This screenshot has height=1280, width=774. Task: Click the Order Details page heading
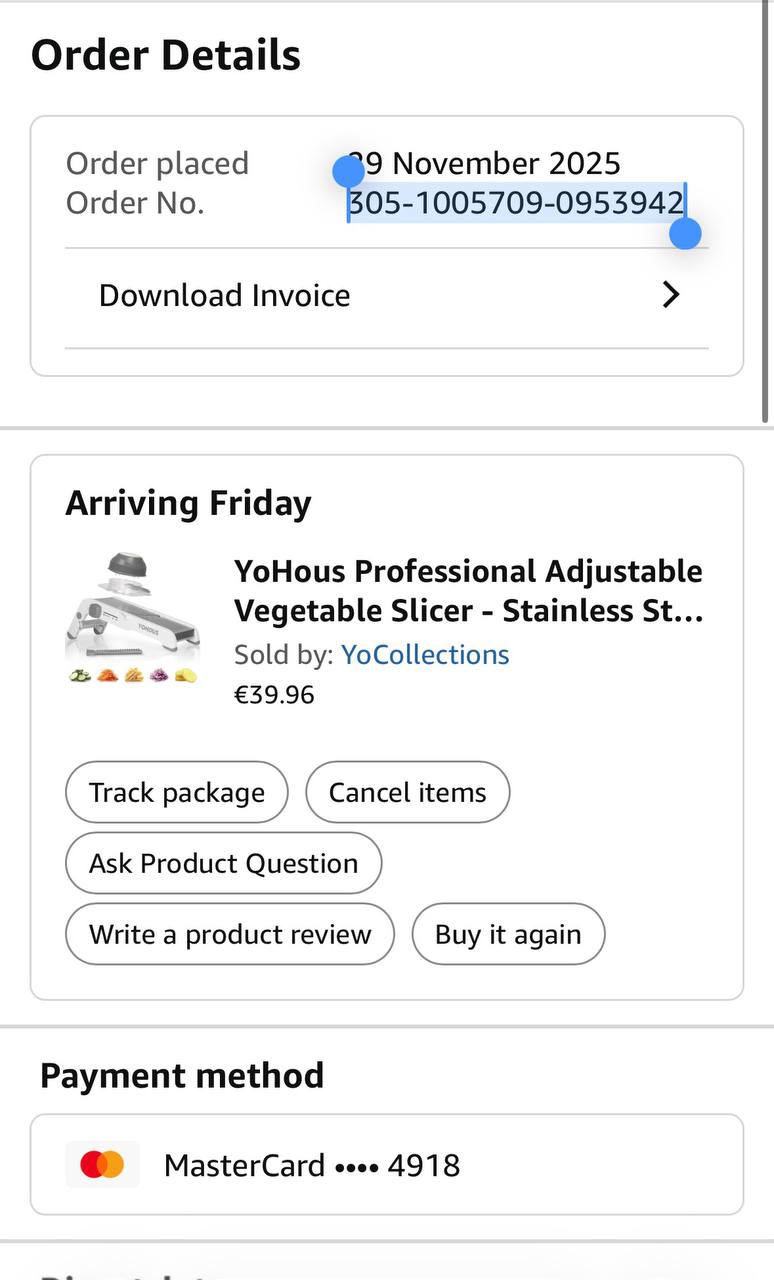(166, 56)
